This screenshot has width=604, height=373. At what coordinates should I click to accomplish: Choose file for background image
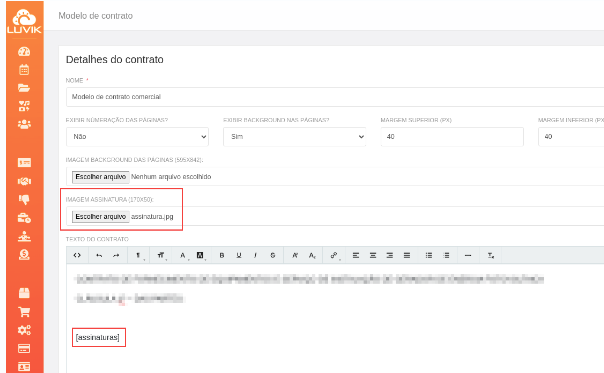[101, 177]
